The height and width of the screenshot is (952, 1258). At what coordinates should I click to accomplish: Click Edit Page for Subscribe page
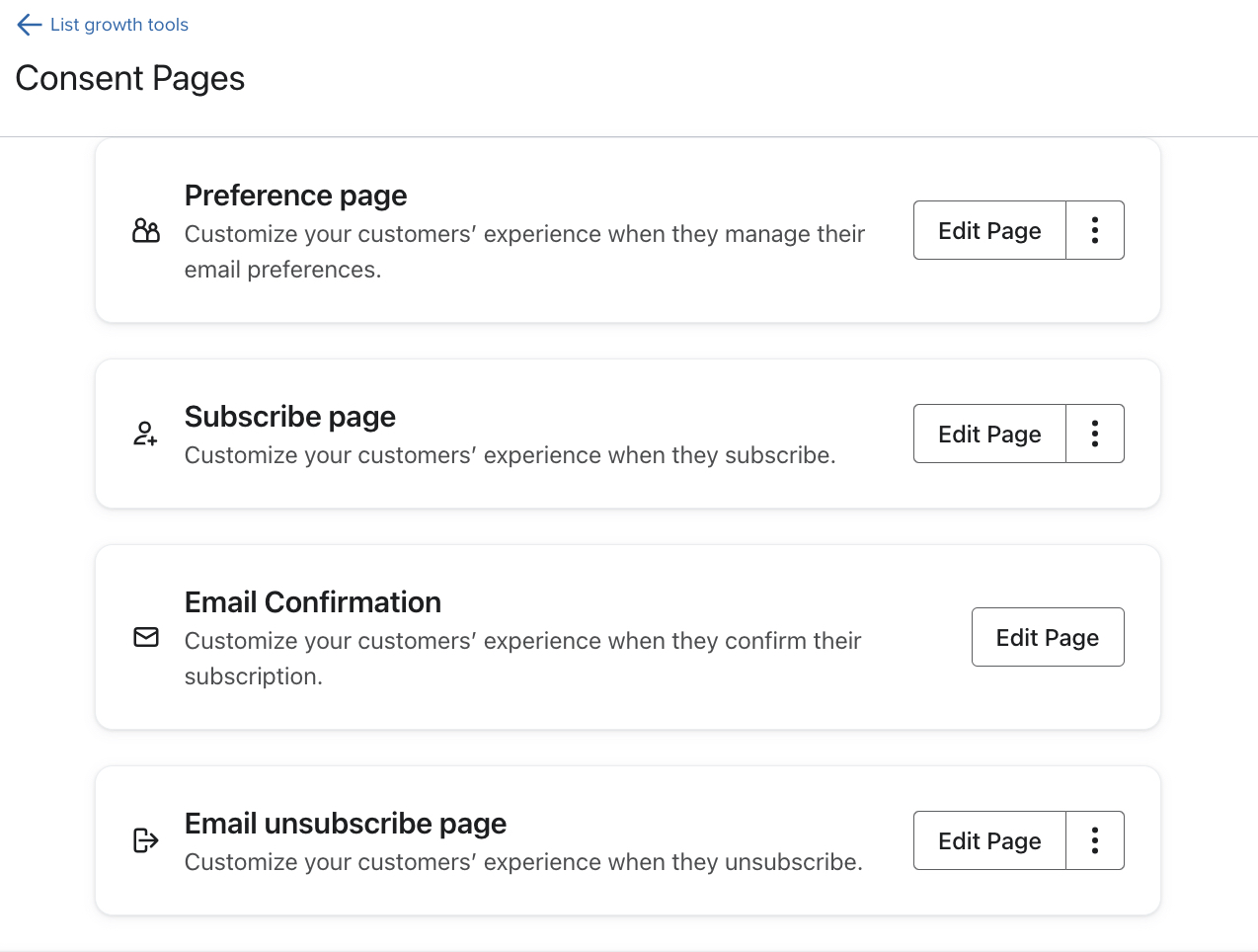point(988,433)
